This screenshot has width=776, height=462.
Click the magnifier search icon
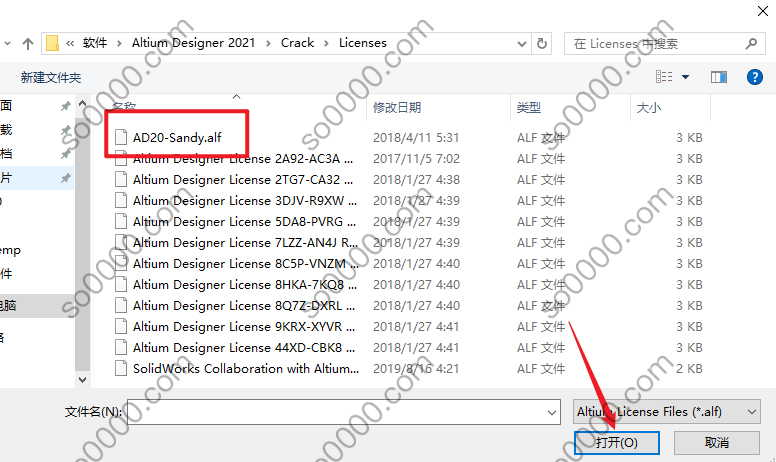coord(751,44)
